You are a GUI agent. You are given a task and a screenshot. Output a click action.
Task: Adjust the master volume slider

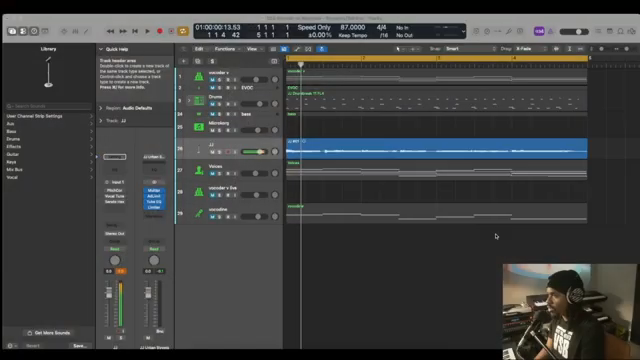pos(574,31)
